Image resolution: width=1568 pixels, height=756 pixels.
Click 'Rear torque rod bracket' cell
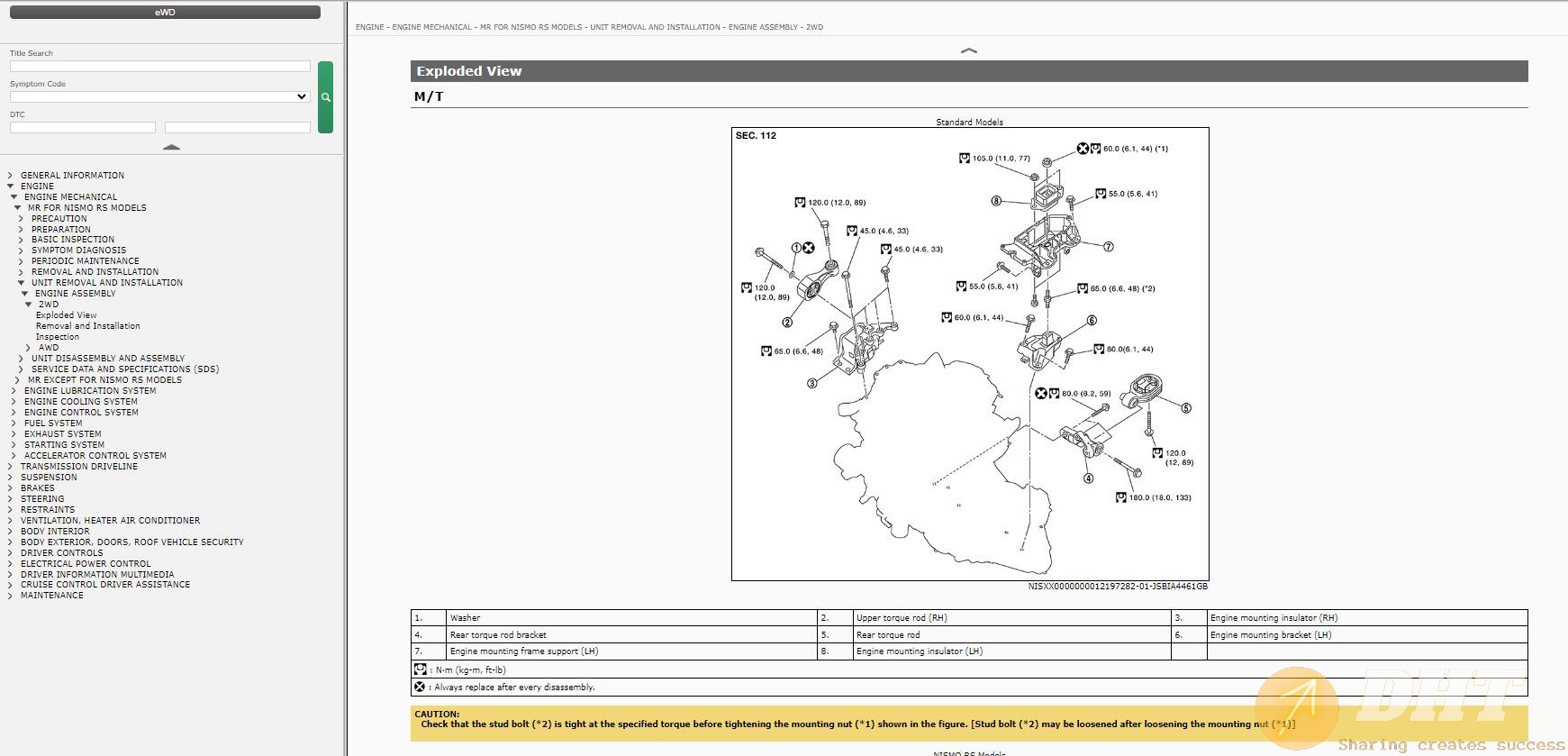coord(631,635)
